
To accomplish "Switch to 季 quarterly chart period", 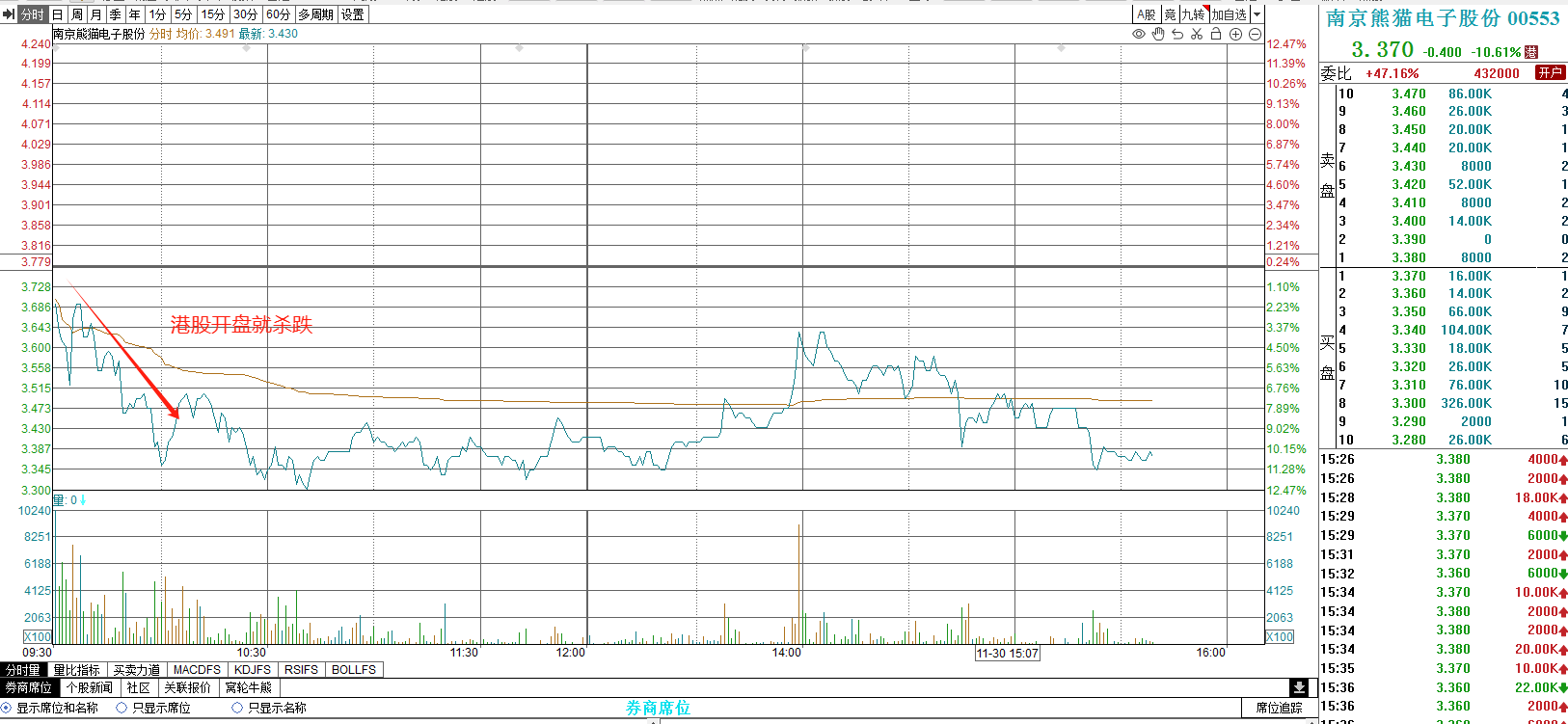I will pos(115,14).
